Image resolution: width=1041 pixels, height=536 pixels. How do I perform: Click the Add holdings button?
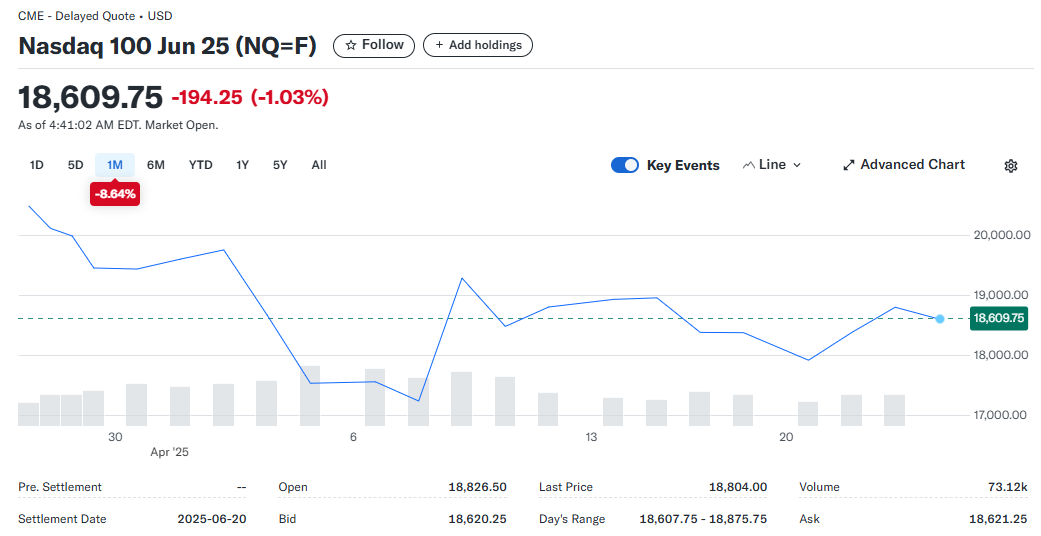tap(478, 45)
